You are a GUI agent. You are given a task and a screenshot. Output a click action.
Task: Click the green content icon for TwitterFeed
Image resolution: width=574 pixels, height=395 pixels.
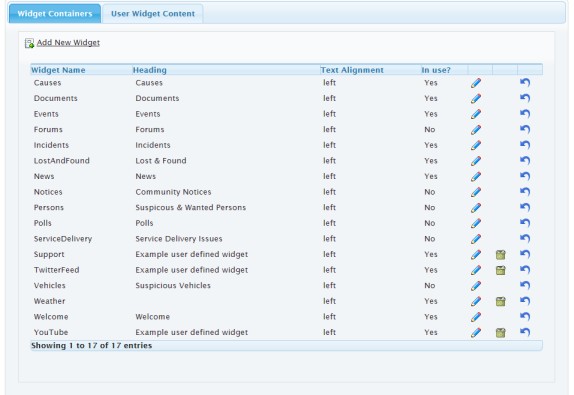(x=500, y=271)
